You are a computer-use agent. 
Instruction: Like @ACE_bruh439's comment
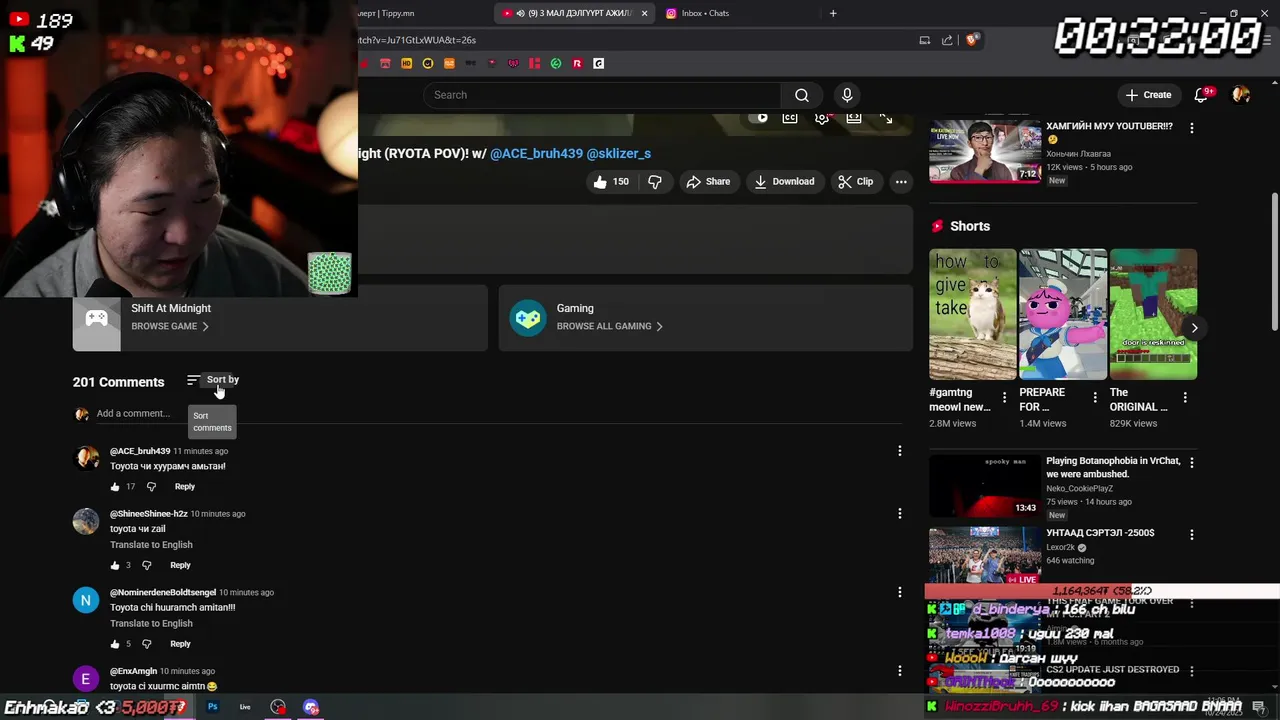(x=115, y=487)
